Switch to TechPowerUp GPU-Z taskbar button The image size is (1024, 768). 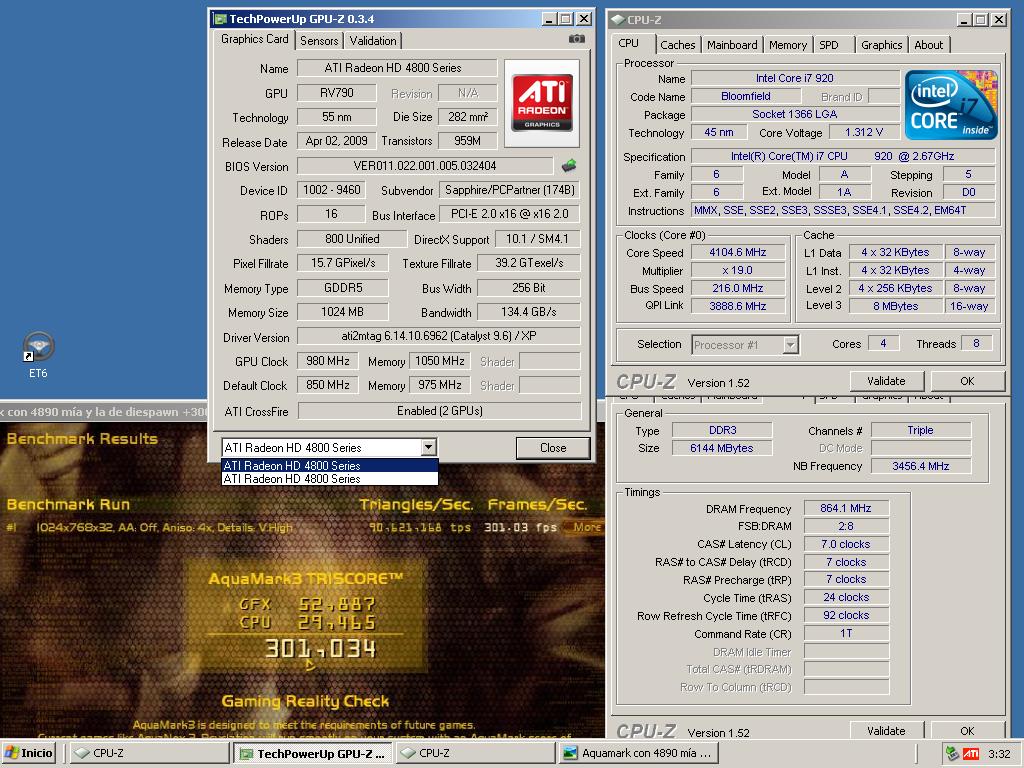[313, 753]
